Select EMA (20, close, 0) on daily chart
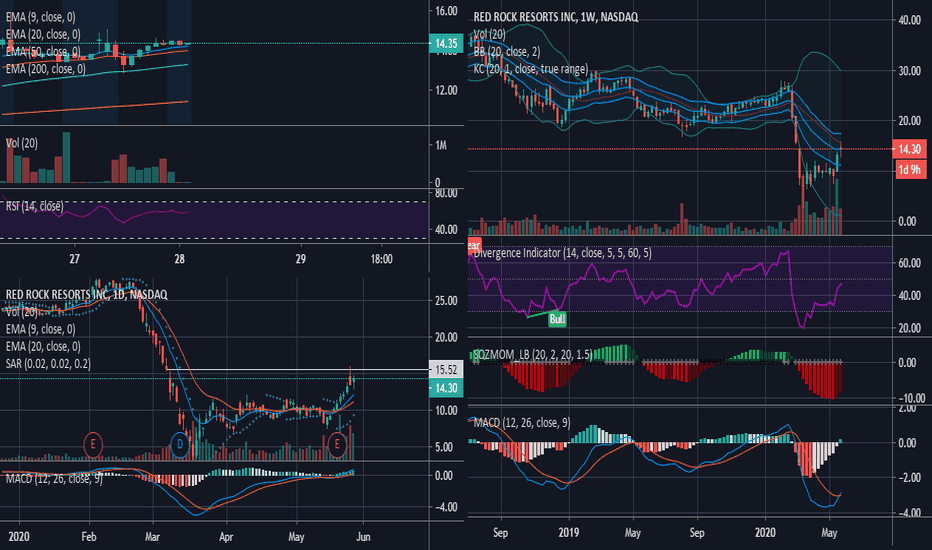932x550 pixels. click(x=43, y=346)
